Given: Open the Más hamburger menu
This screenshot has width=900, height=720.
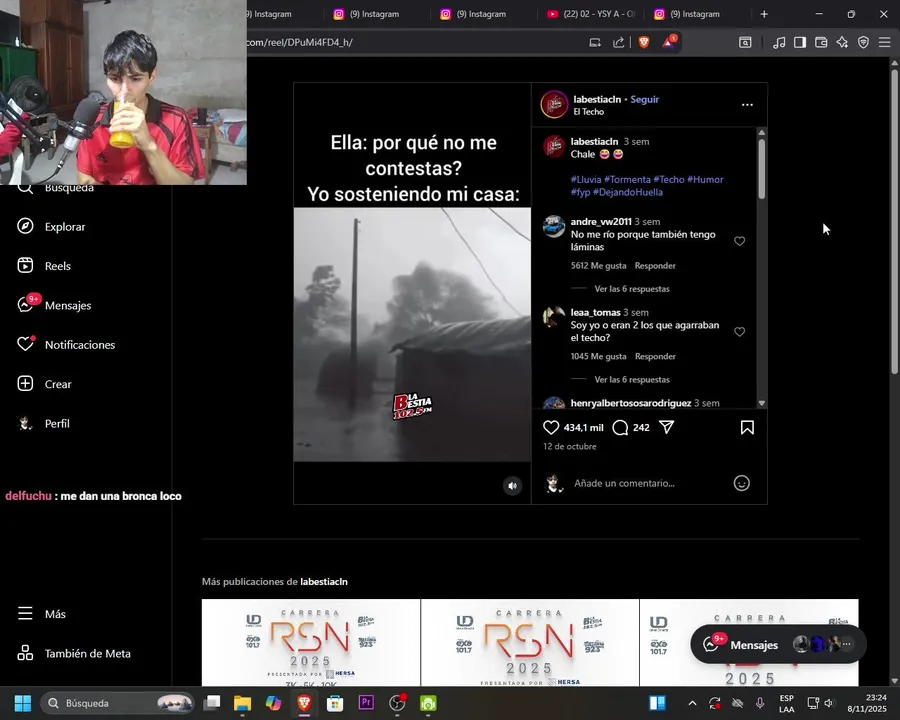Looking at the screenshot, I should click(41, 614).
